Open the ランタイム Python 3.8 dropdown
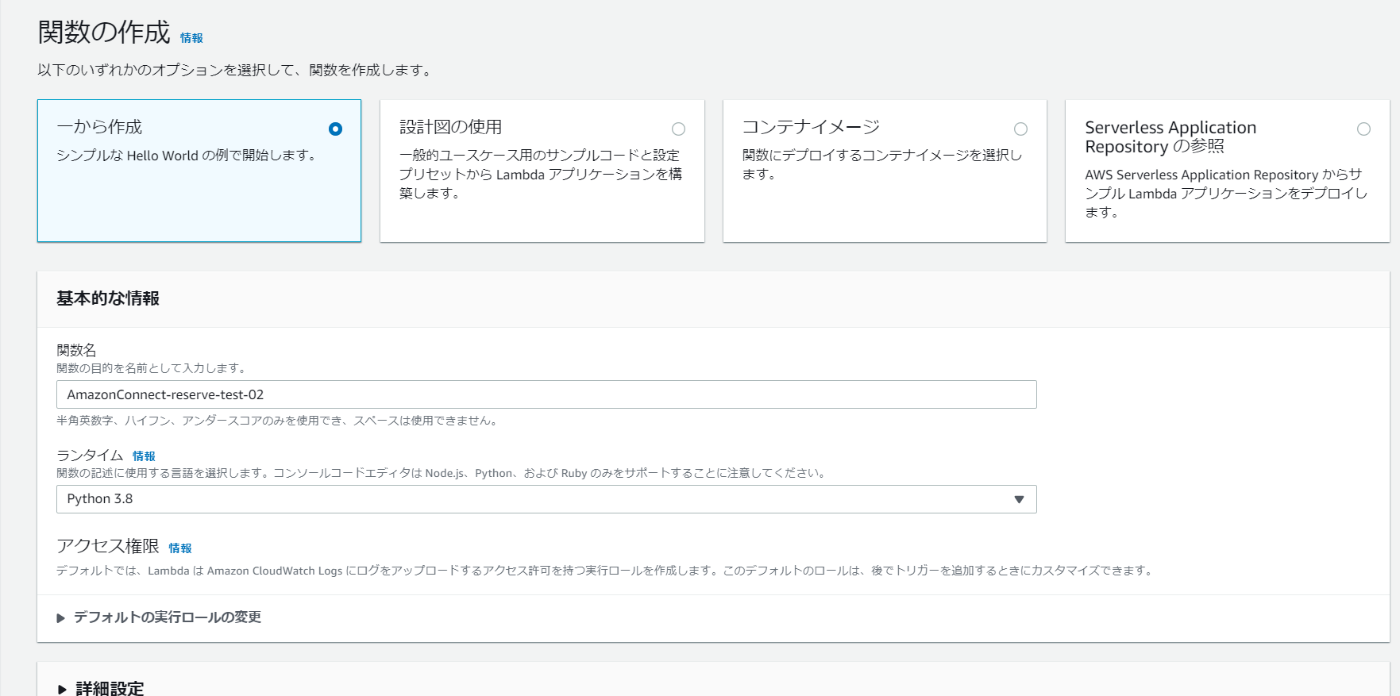Viewport: 1400px width, 696px height. pos(546,499)
